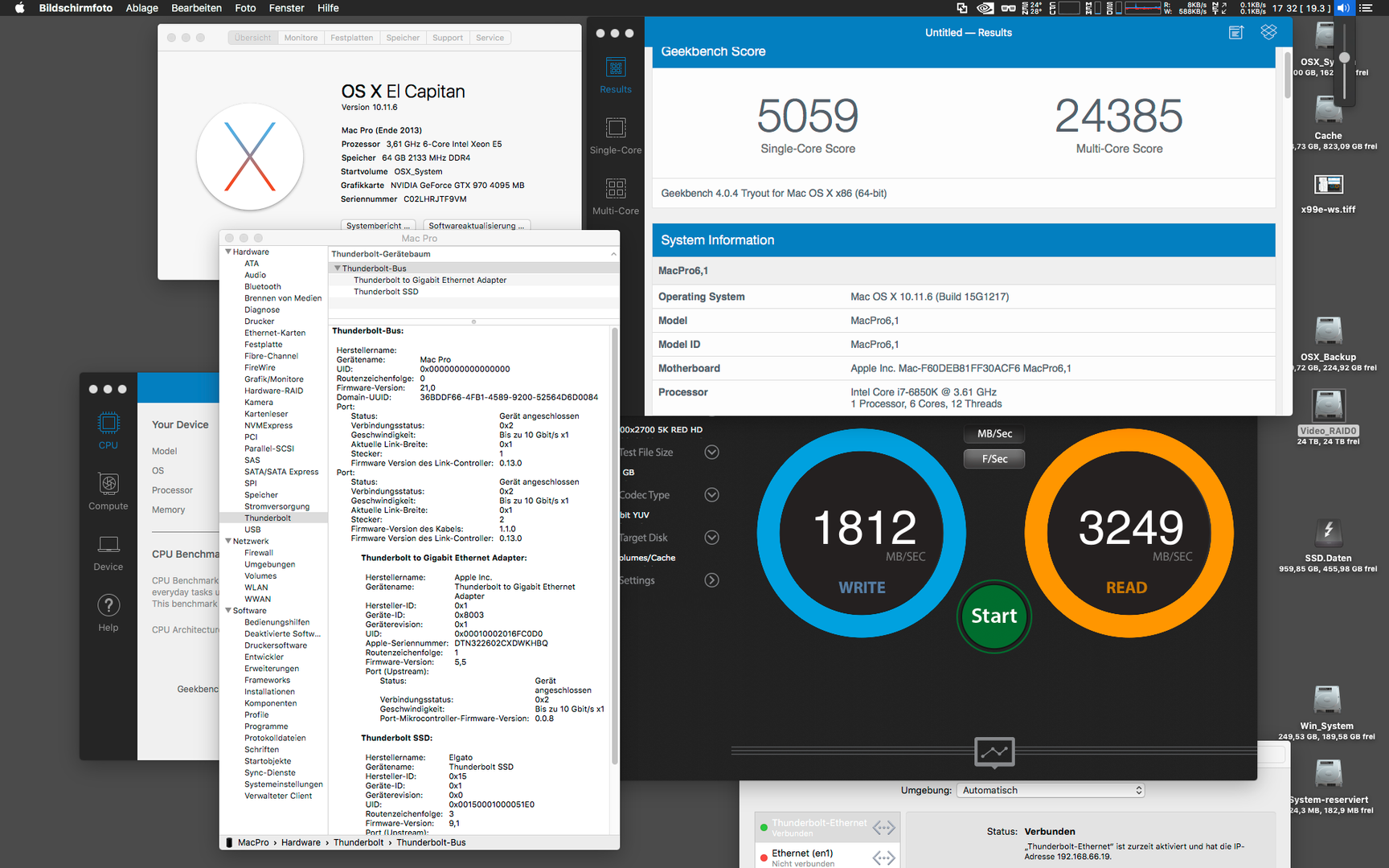Open the Foto menu

pyautogui.click(x=245, y=8)
